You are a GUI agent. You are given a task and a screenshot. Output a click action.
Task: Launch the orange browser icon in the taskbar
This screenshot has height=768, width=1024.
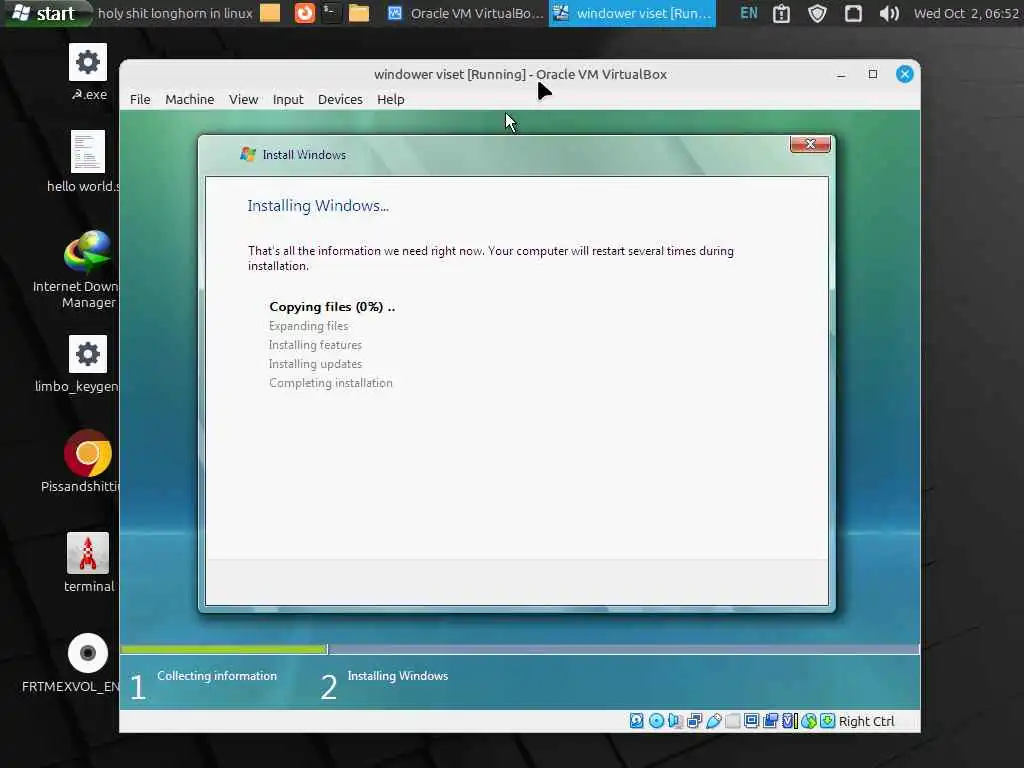[x=304, y=12]
